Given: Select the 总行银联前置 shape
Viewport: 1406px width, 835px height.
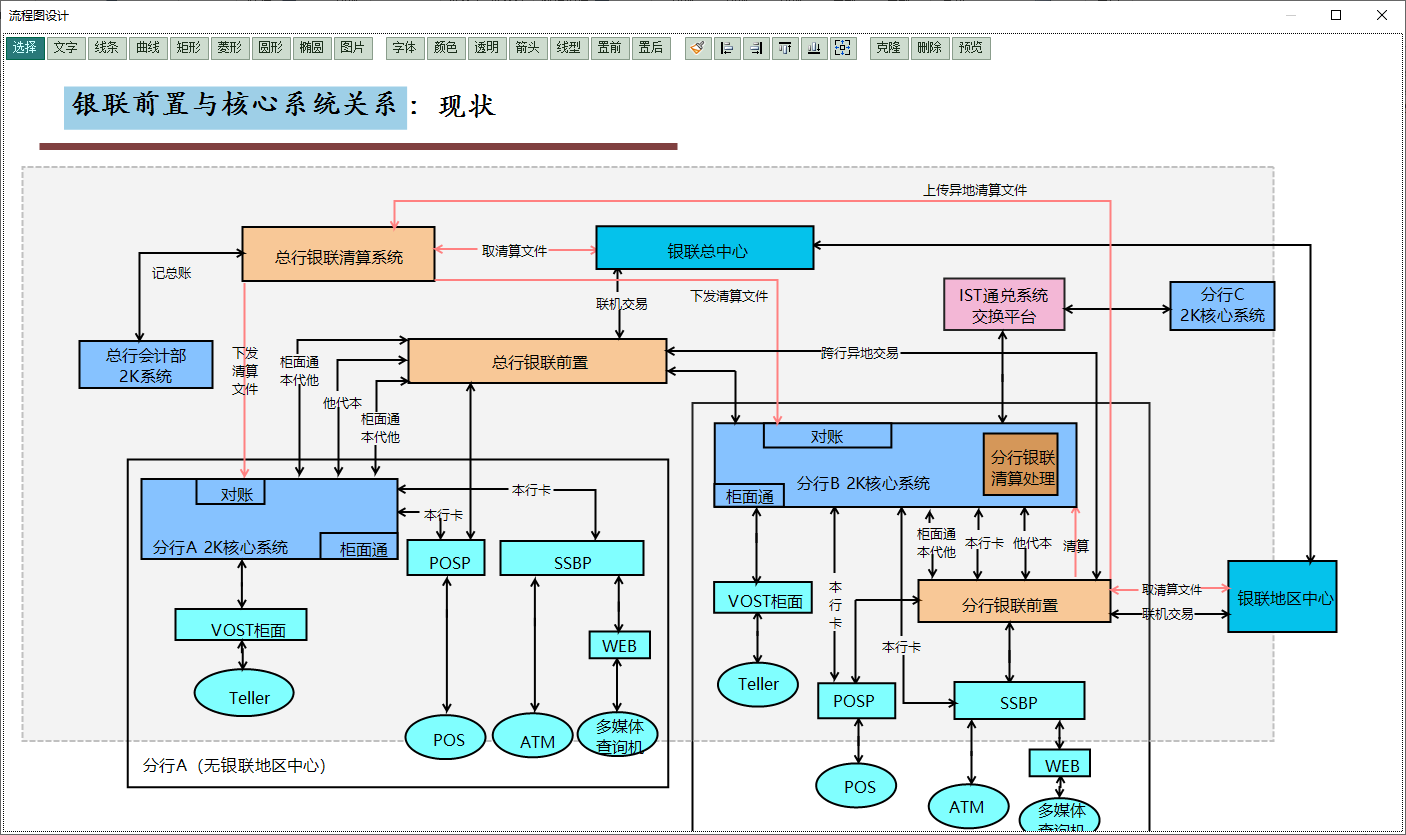Looking at the screenshot, I should click(538, 361).
